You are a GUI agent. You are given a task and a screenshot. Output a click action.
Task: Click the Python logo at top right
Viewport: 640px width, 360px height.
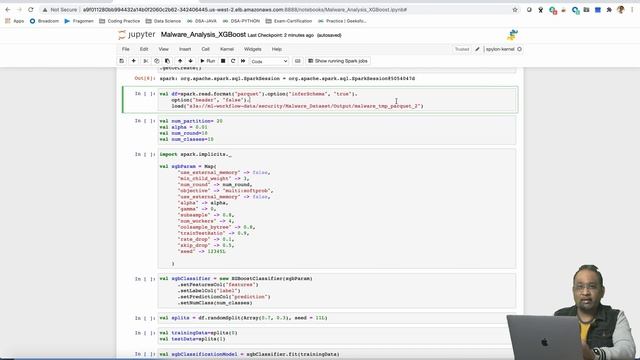pos(512,35)
